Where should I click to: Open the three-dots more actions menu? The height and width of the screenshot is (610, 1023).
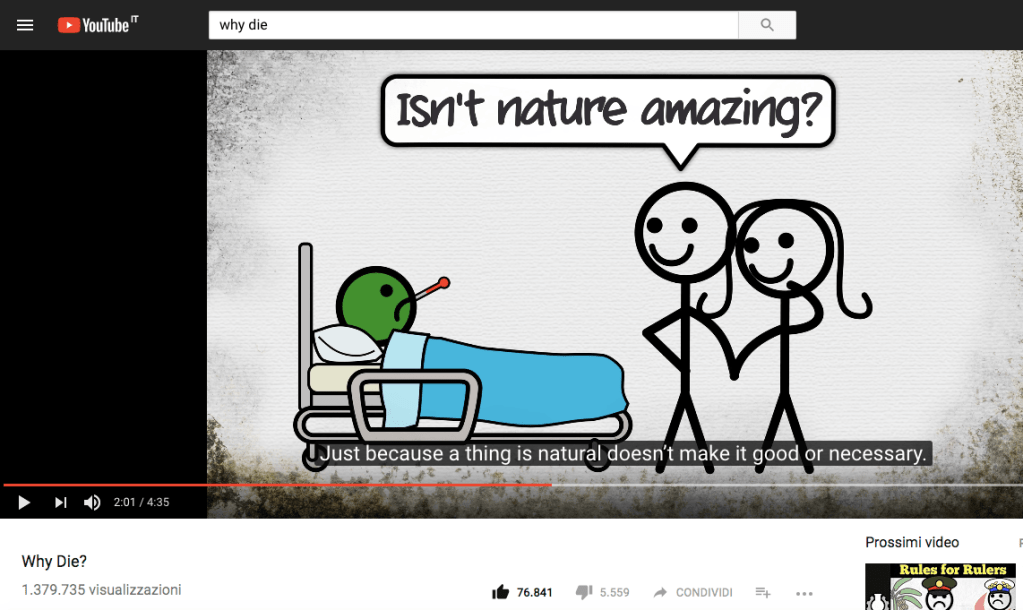[x=804, y=592]
